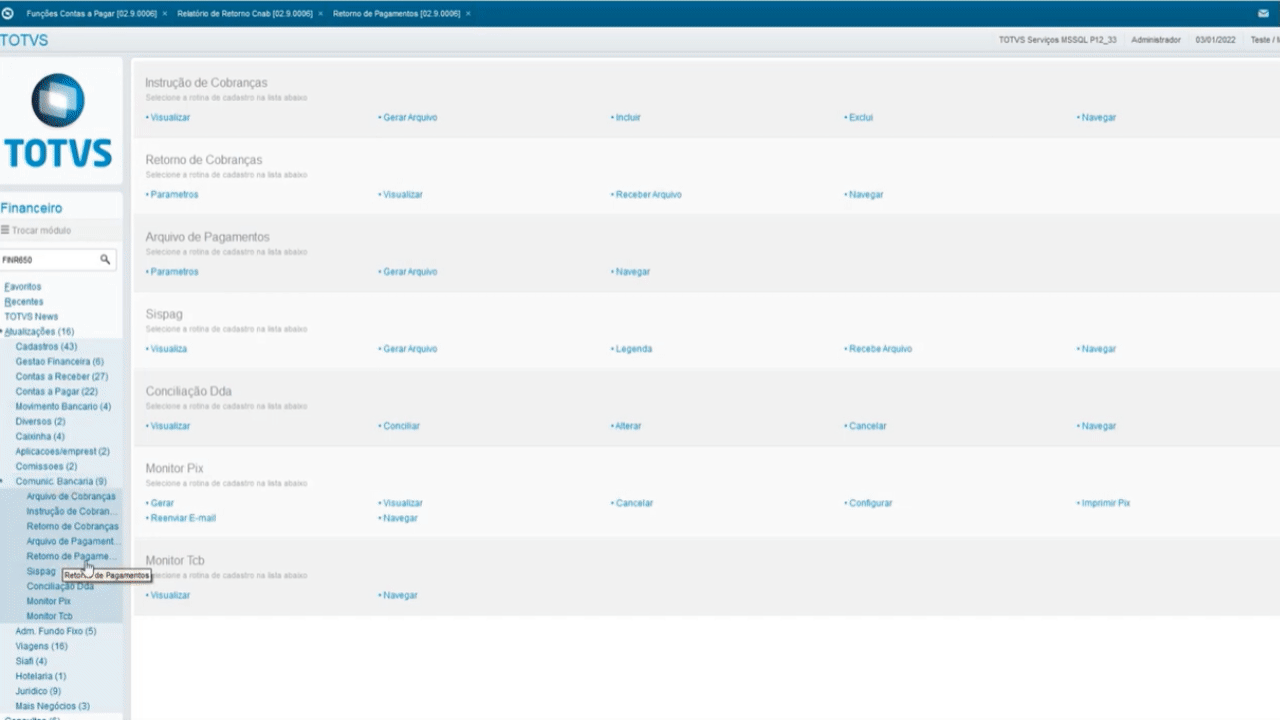Click the TOTVS circular icon in top bar
Image resolution: width=1280 pixels, height=720 pixels.
8,13
